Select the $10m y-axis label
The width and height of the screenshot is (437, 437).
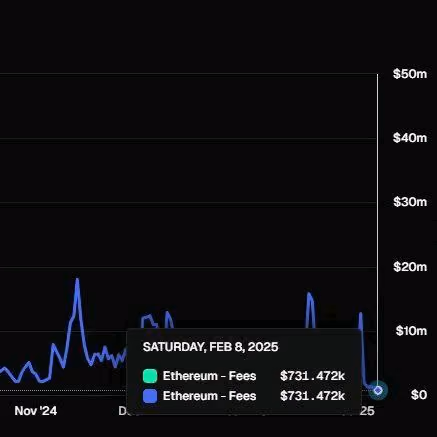(411, 331)
